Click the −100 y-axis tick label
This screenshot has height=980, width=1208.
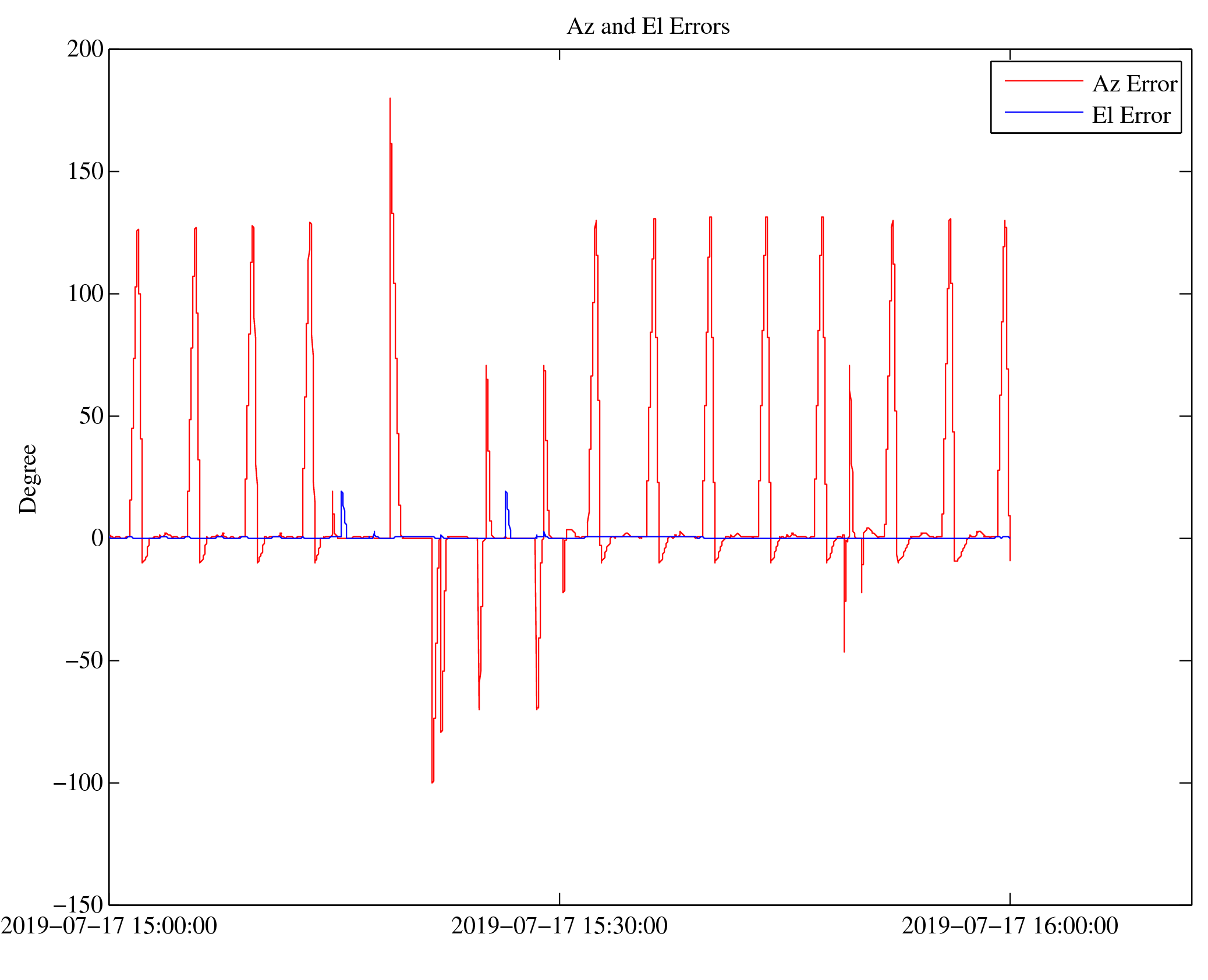(x=78, y=783)
